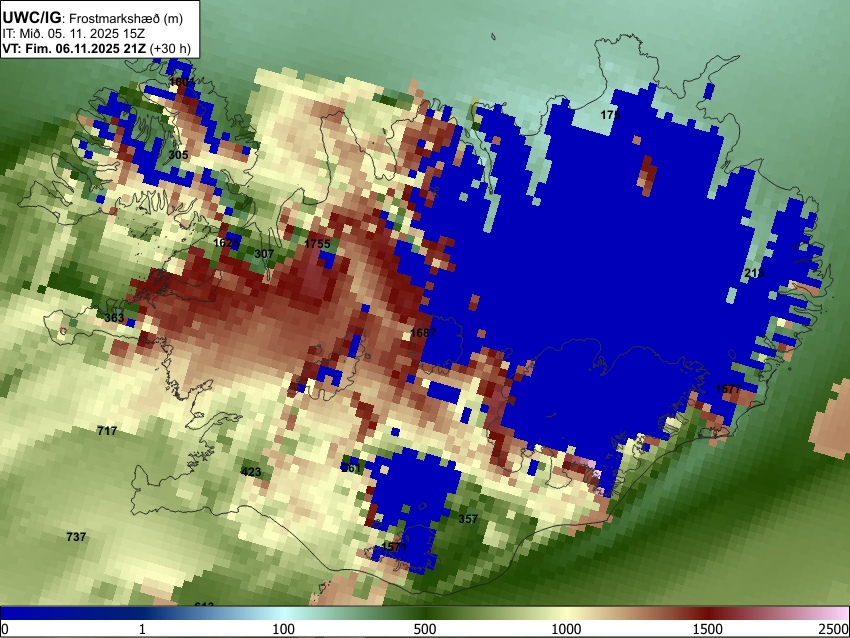The image size is (850, 638).
Task: Click the map value label 1625
Action: pos(227,243)
